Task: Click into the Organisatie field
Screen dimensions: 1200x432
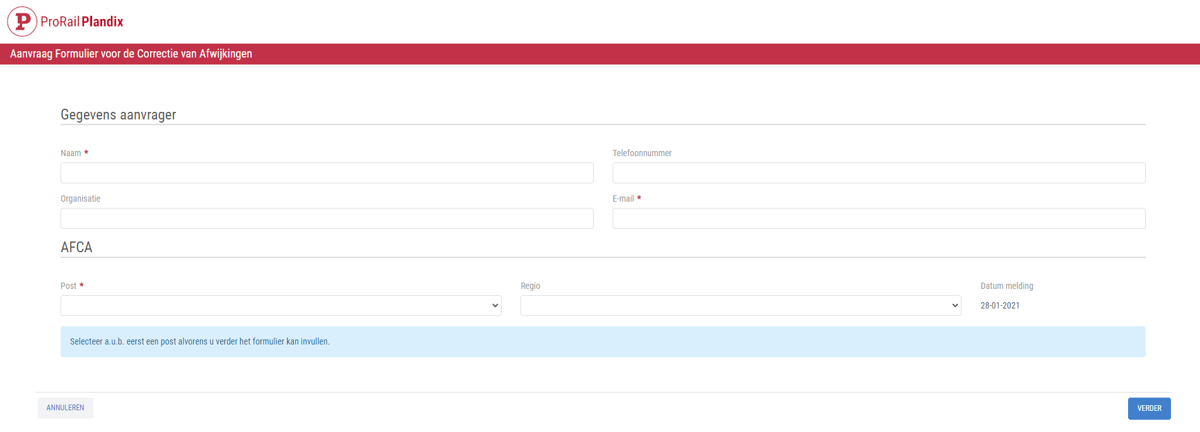Action: (x=327, y=218)
